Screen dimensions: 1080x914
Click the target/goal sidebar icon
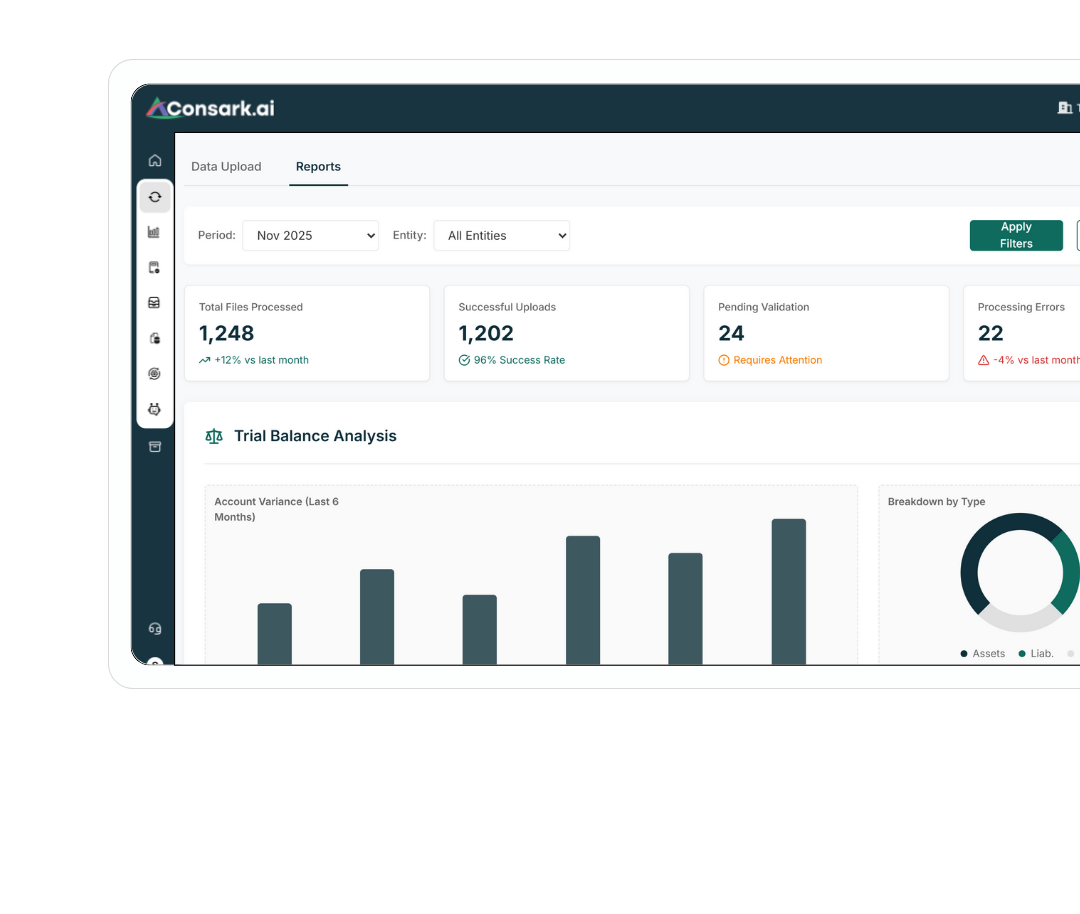[x=154, y=374]
